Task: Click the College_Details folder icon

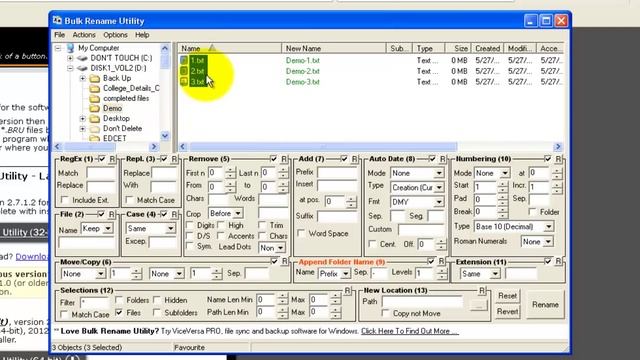Action: click(x=95, y=88)
